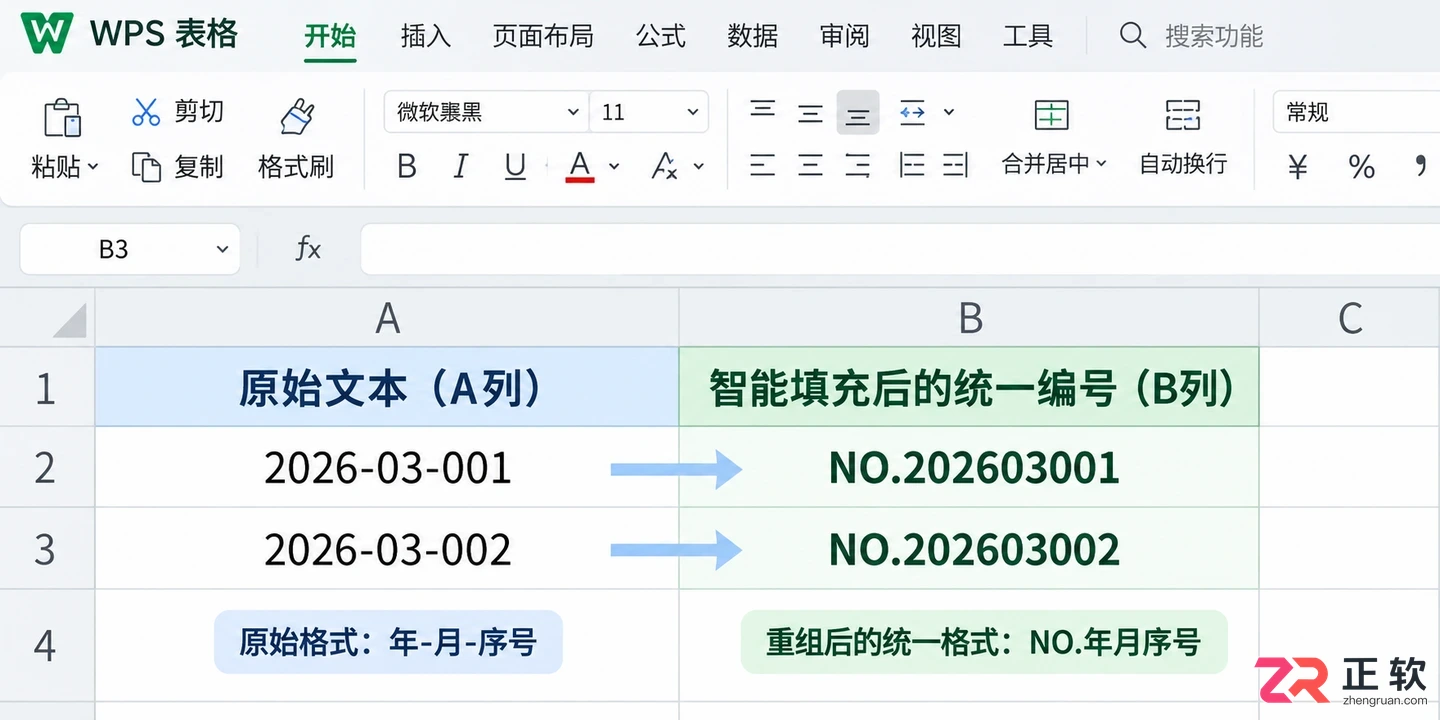Screen dimensions: 1440x720
Task: Apply the yen currency format
Action: point(1297,166)
